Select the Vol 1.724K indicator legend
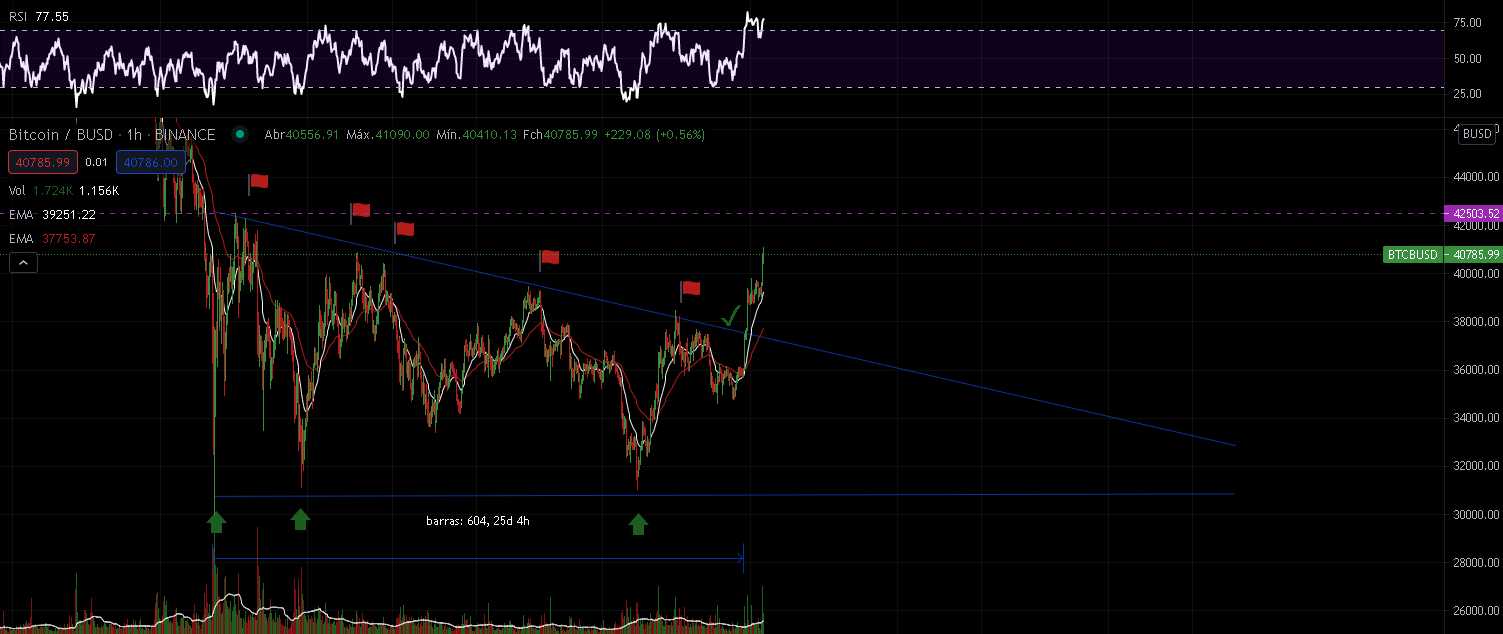 (x=64, y=190)
